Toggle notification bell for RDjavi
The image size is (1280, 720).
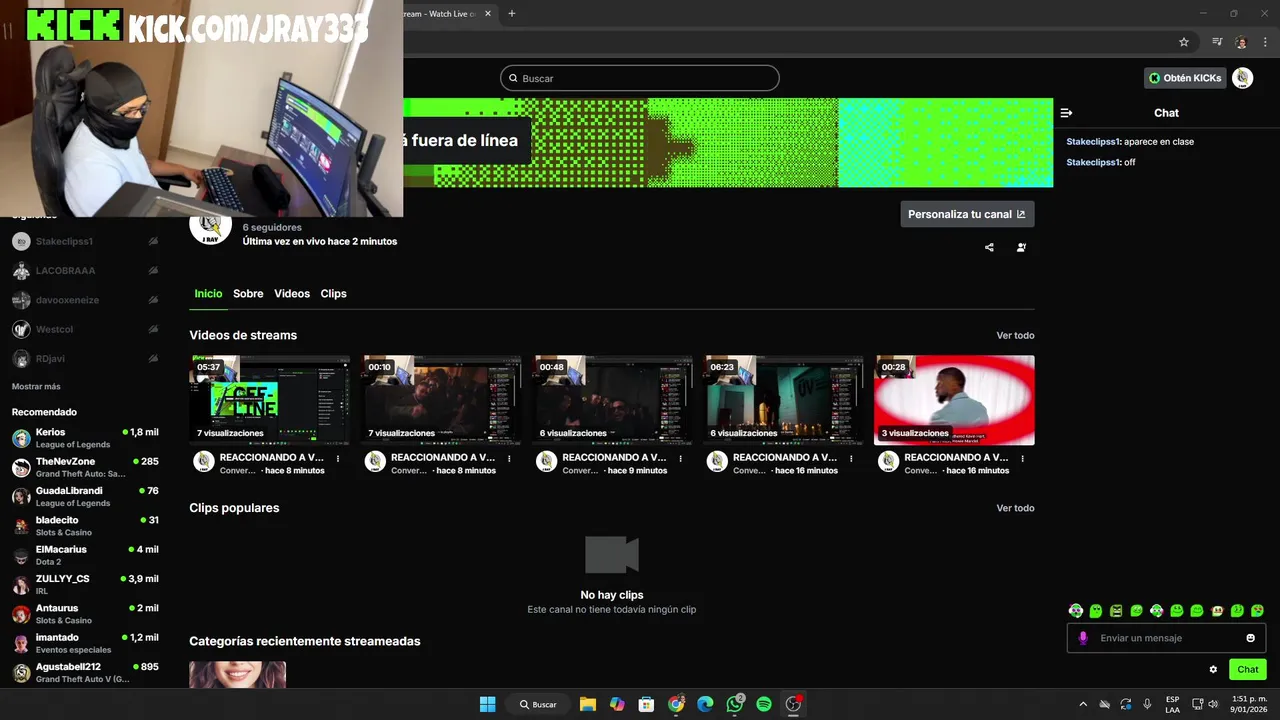tap(153, 358)
